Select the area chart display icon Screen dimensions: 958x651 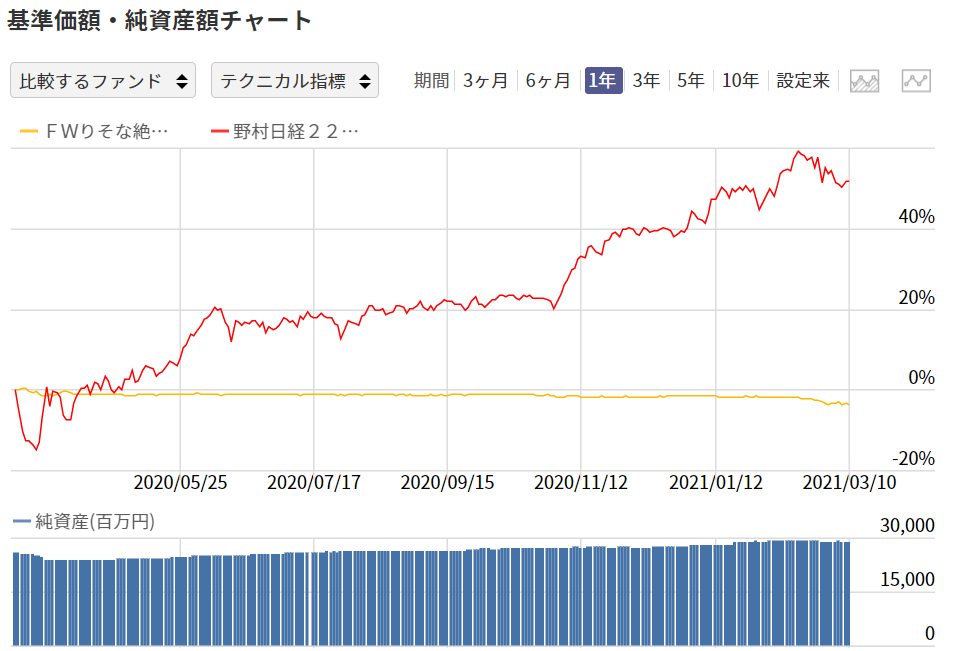tap(864, 81)
